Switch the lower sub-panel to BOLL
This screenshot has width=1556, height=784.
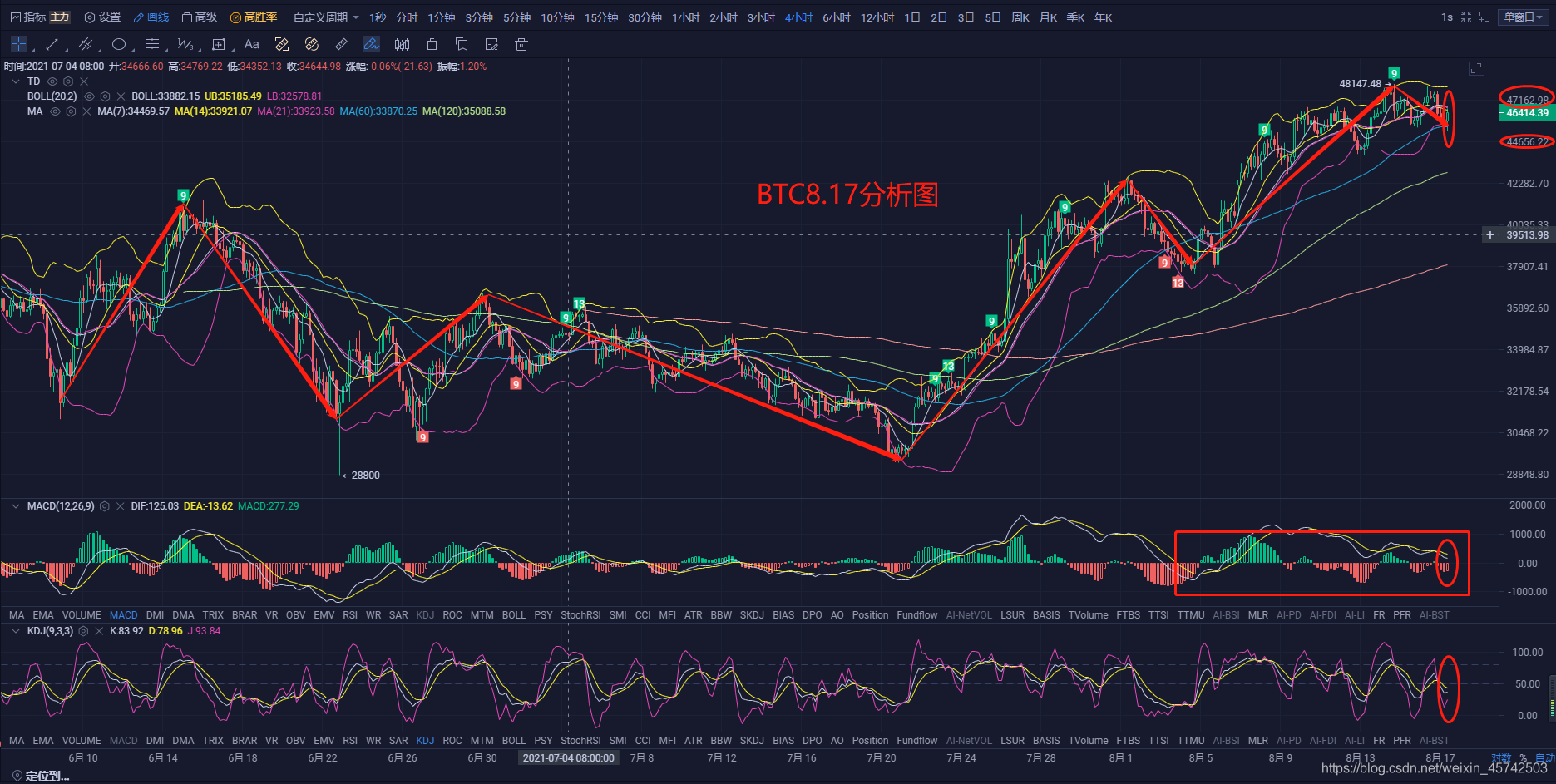pyautogui.click(x=514, y=741)
